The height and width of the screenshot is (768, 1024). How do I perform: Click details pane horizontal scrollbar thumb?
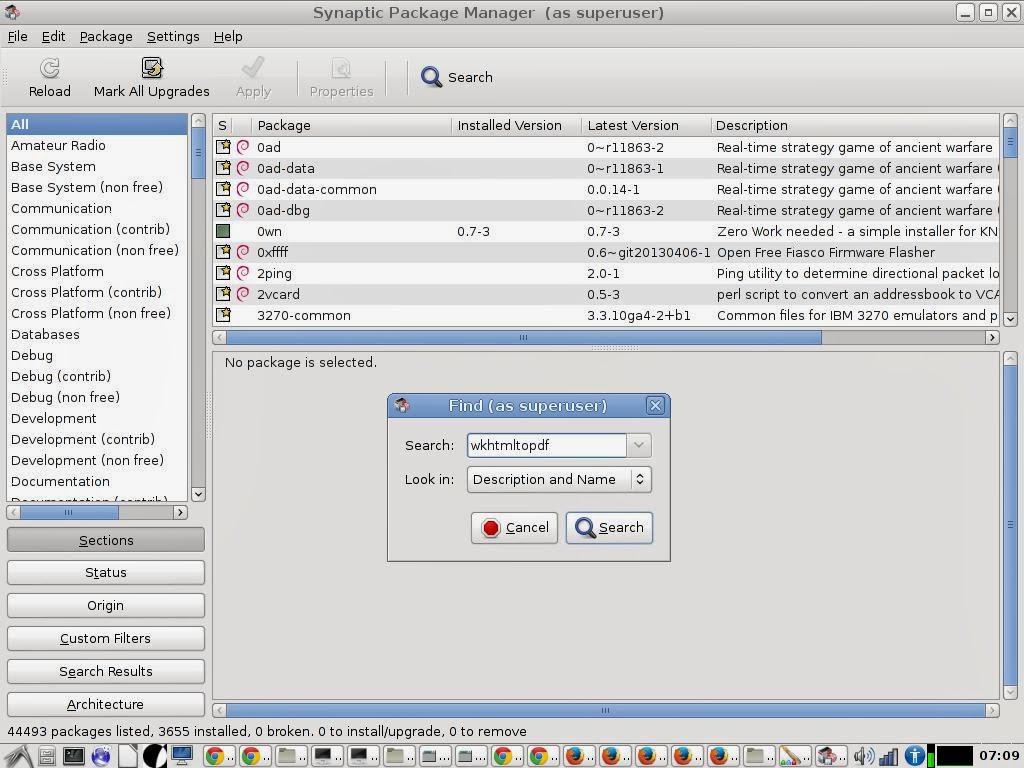point(605,710)
